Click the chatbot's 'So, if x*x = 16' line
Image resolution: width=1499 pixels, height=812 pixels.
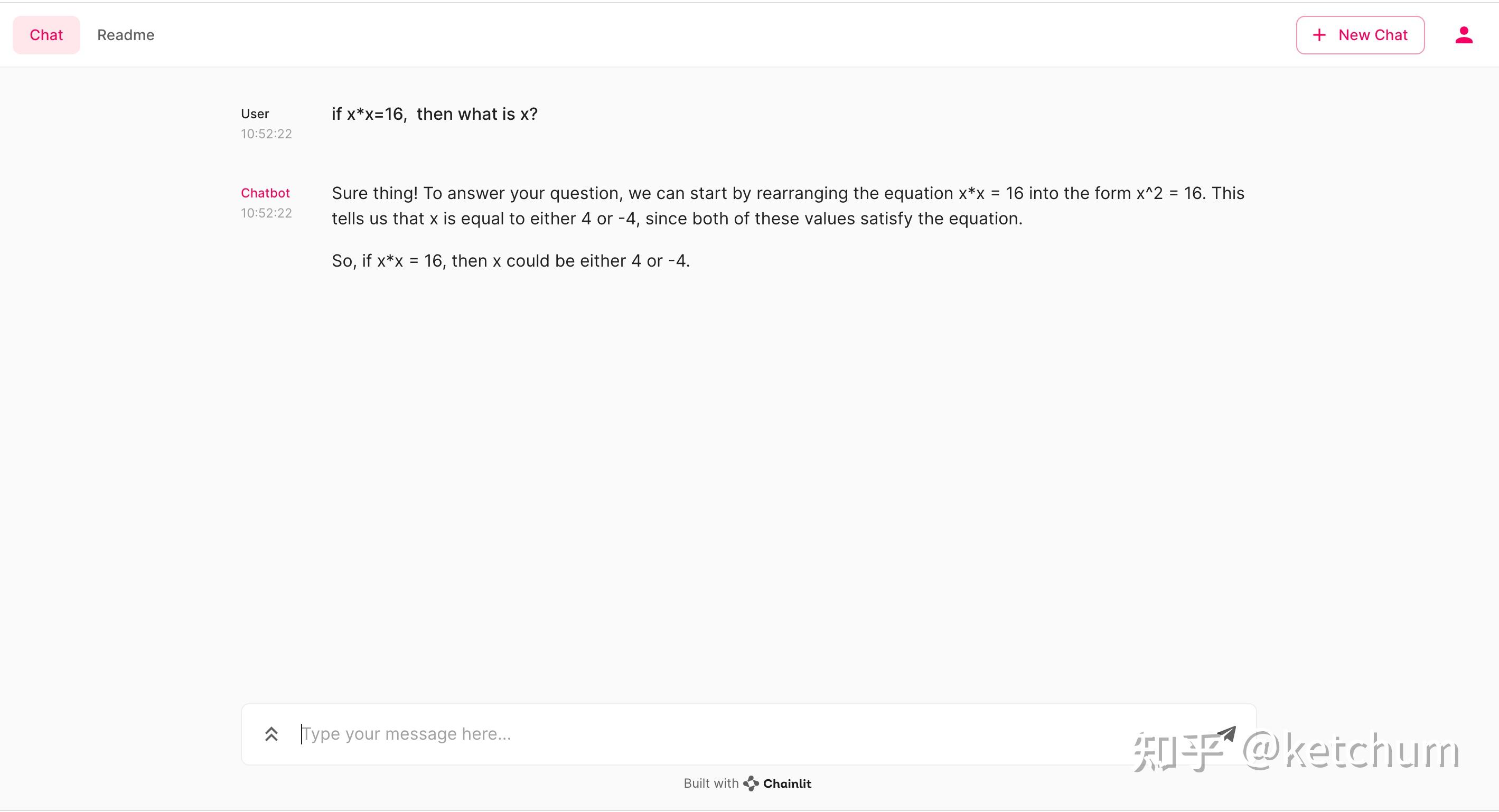click(x=511, y=261)
